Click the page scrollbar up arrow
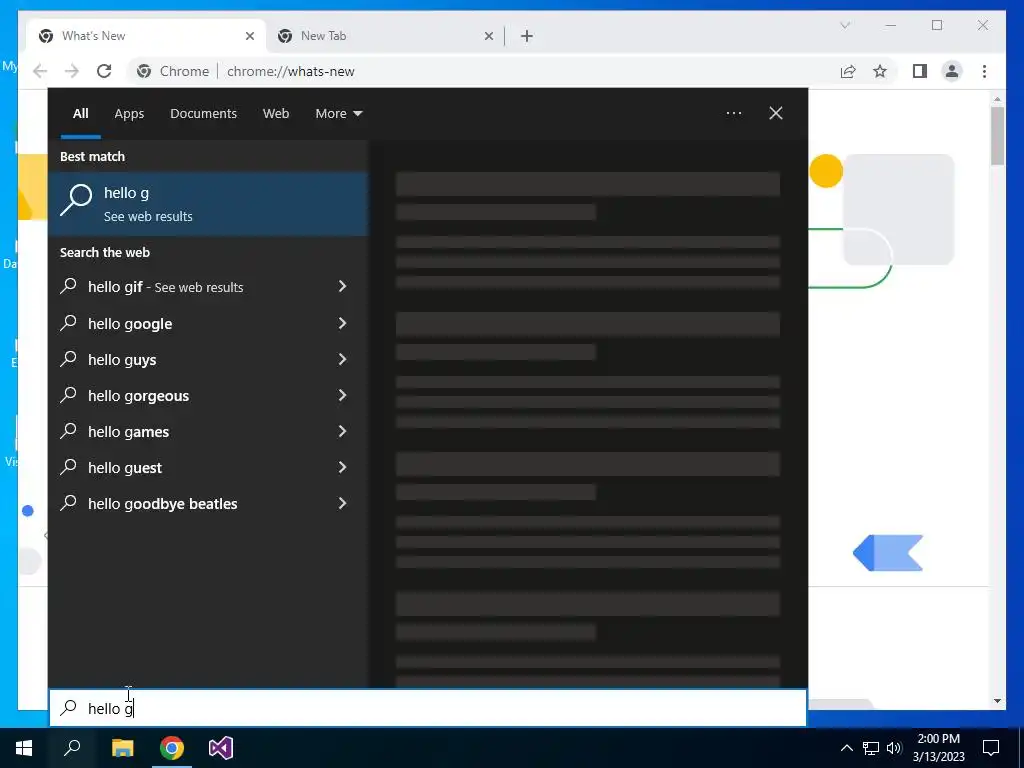The image size is (1024, 768). click(x=997, y=99)
